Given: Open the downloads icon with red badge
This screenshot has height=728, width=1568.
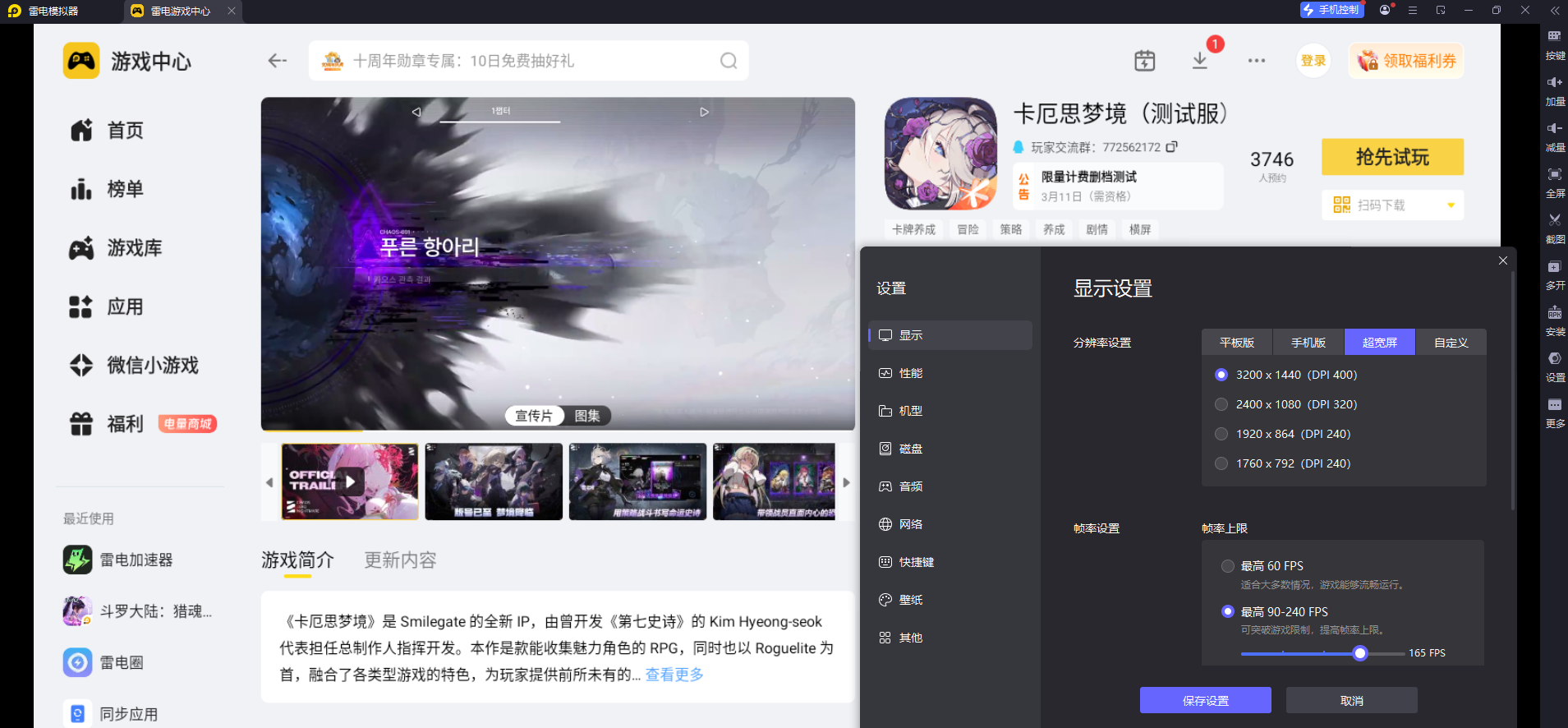Looking at the screenshot, I should [1200, 60].
